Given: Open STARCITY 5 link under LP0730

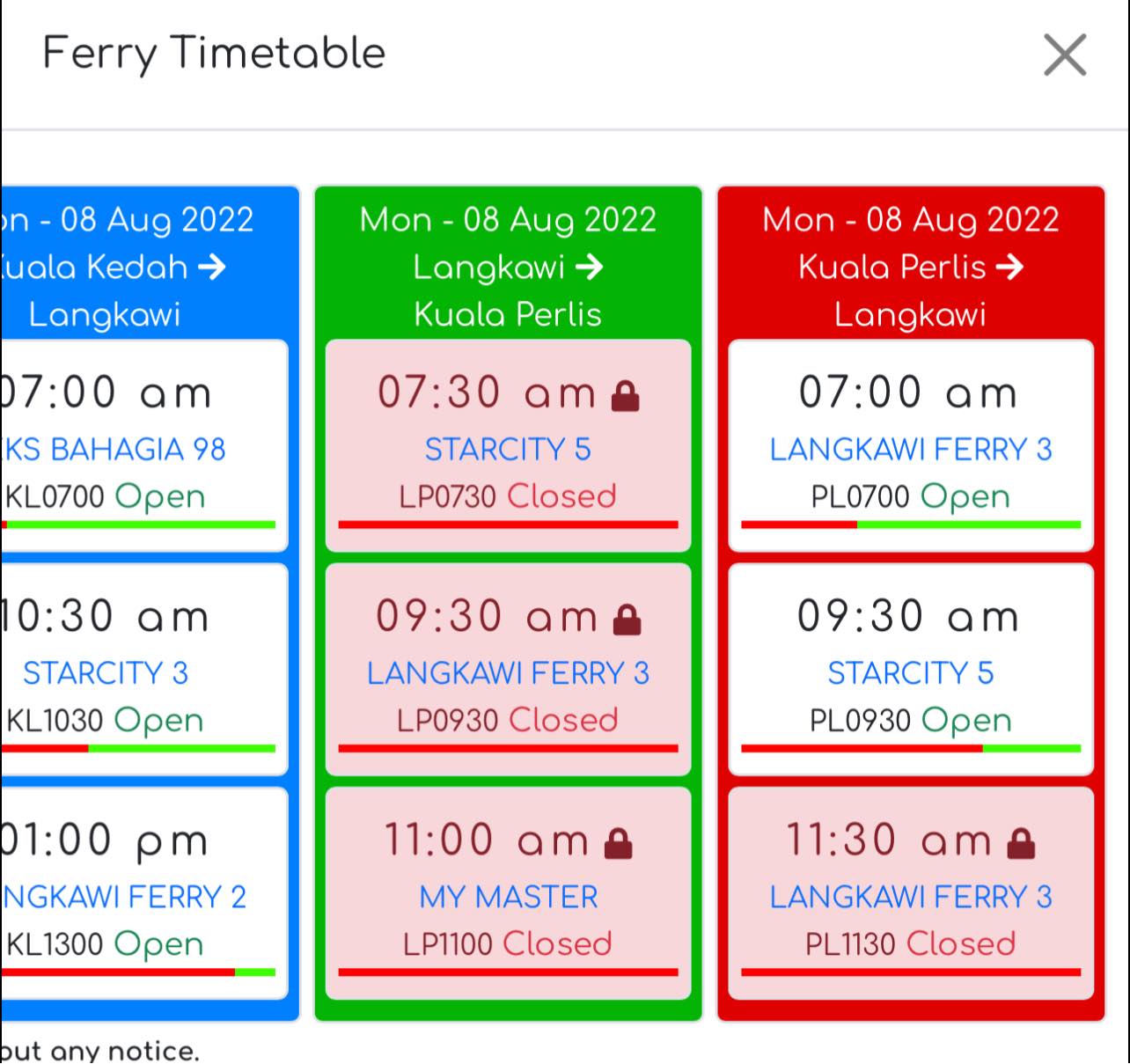Looking at the screenshot, I should coord(508,450).
